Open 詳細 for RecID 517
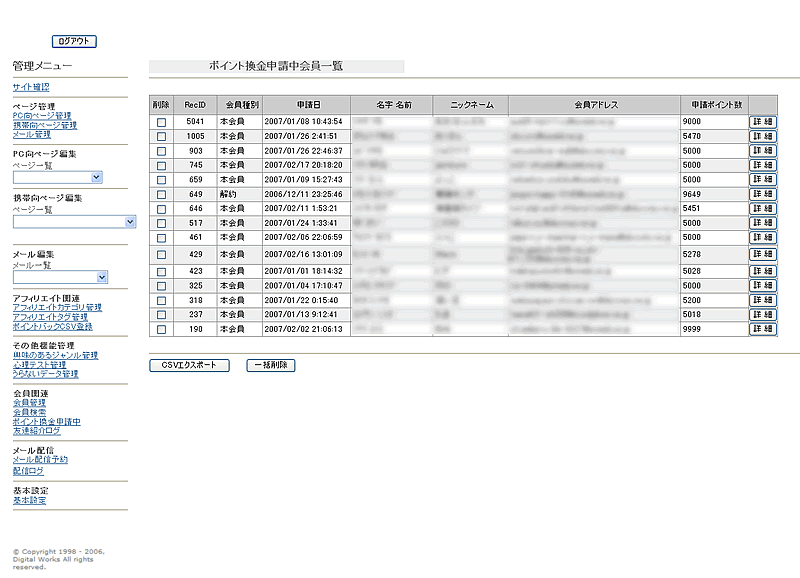The image size is (800, 578). point(763,223)
